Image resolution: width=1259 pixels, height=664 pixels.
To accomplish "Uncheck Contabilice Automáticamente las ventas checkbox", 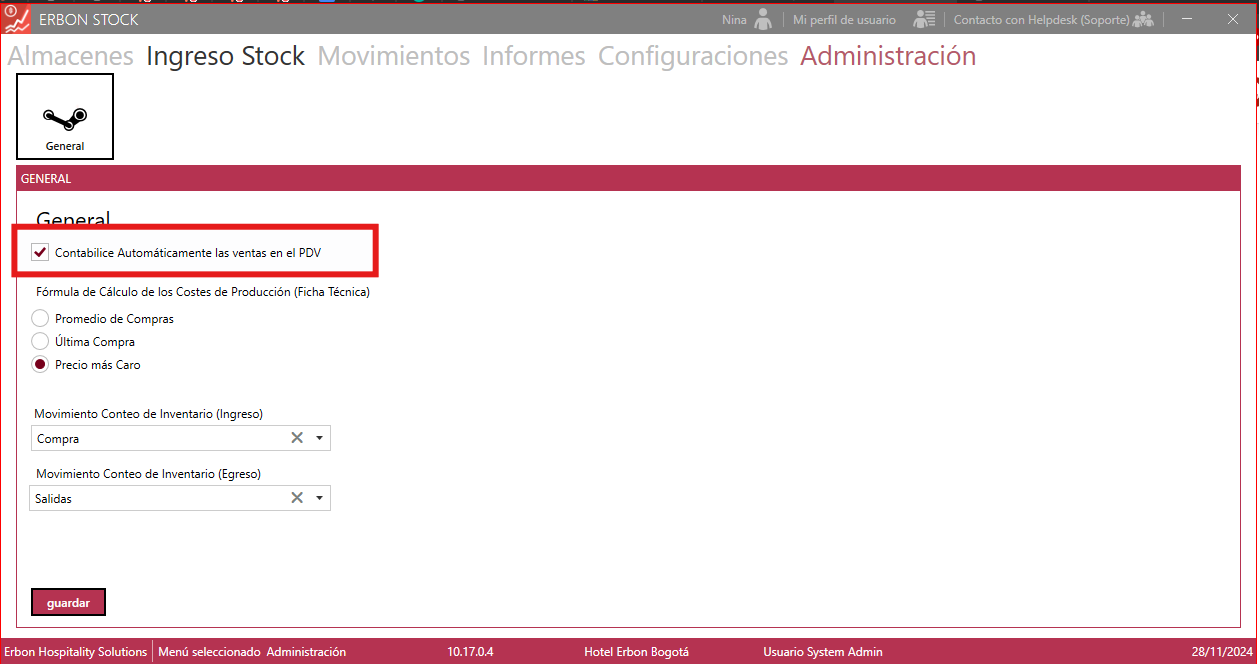I will pos(41,253).
